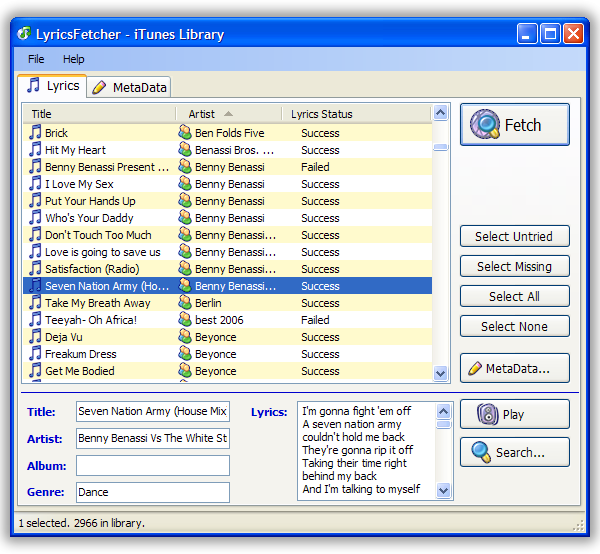Image resolution: width=600 pixels, height=554 pixels.
Task: Select the Lyrics tab
Action: coord(52,86)
